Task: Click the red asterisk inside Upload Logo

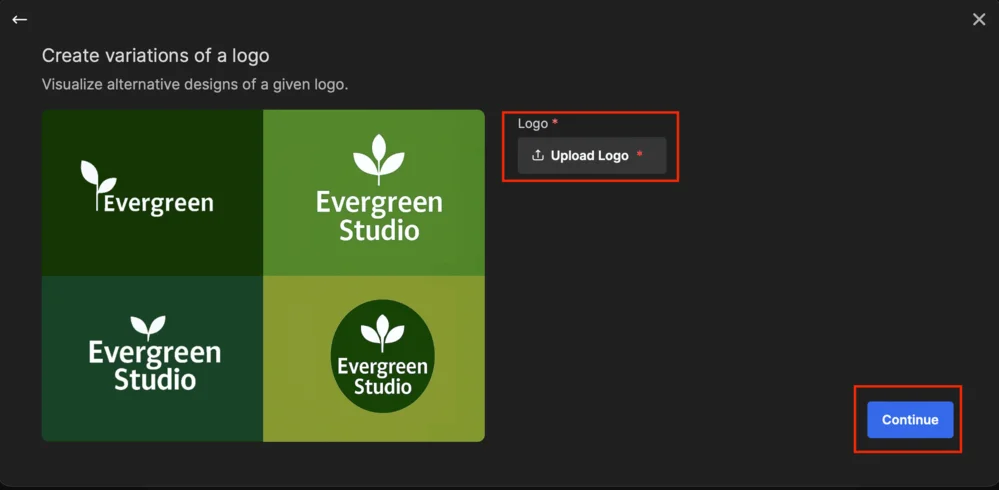Action: pos(639,155)
